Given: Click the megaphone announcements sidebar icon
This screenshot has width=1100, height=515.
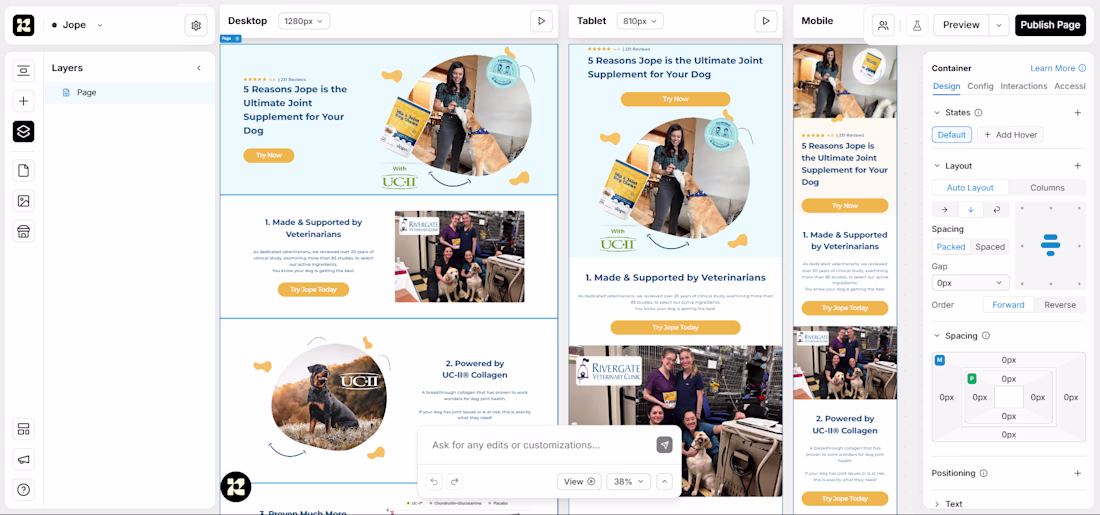Looking at the screenshot, I should tap(23, 460).
